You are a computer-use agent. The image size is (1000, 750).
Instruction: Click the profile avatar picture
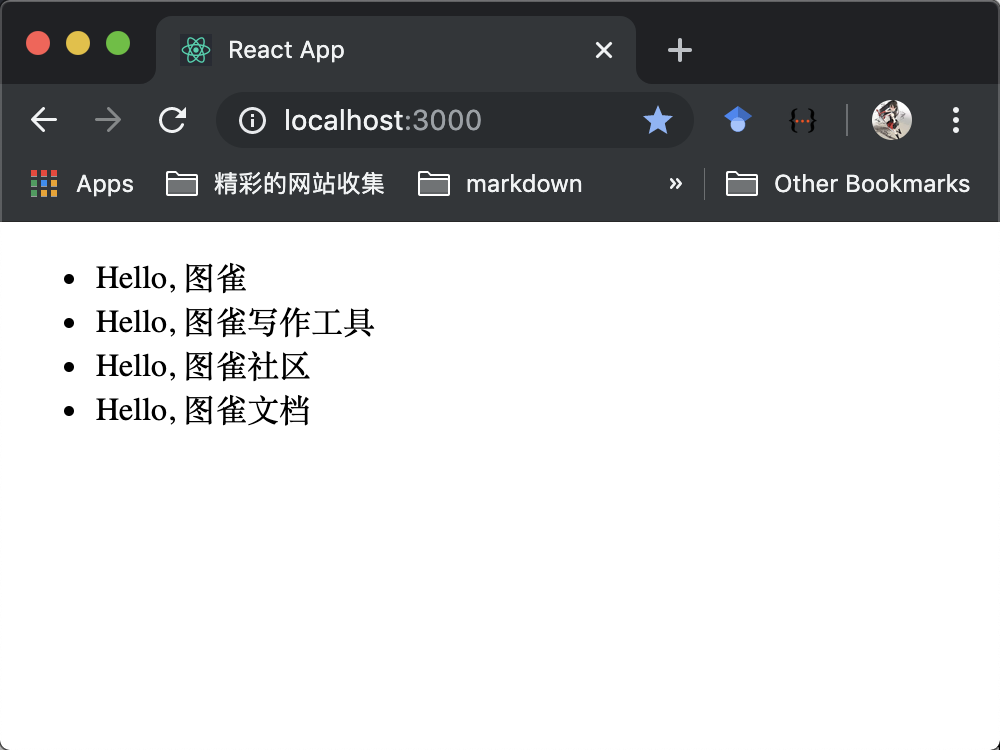(890, 119)
